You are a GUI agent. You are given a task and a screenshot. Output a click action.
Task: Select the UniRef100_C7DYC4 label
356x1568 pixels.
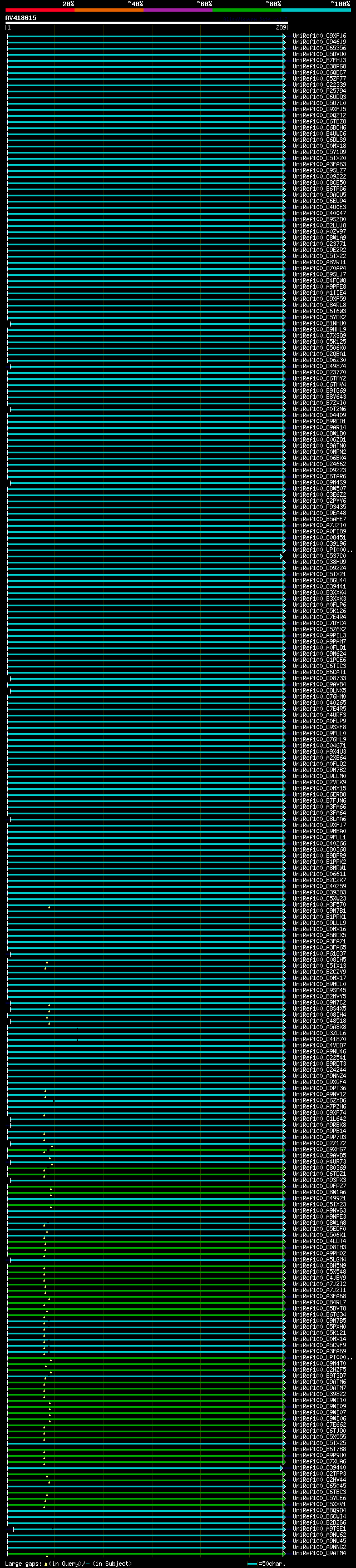(319, 624)
